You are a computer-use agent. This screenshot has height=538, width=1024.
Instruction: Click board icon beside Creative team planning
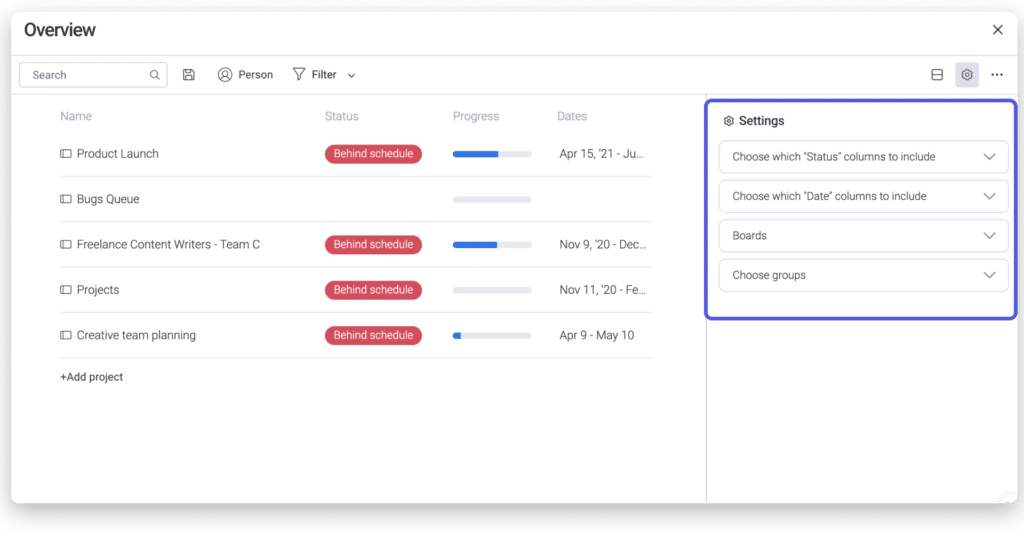pos(66,335)
